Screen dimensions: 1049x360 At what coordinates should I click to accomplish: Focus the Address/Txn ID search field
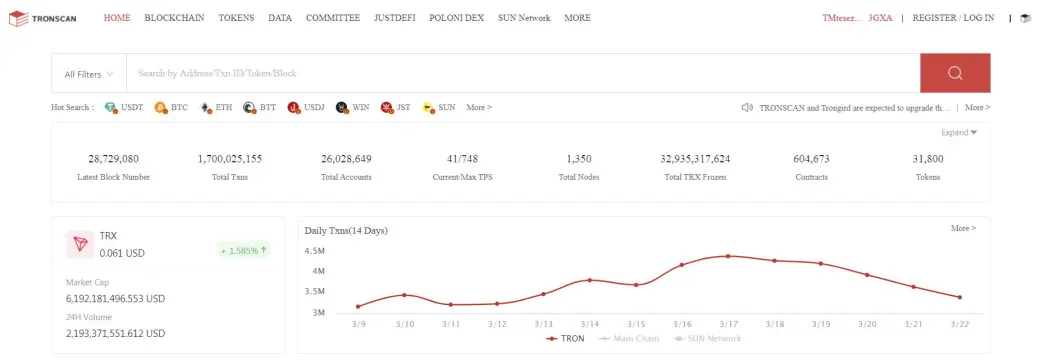click(523, 73)
